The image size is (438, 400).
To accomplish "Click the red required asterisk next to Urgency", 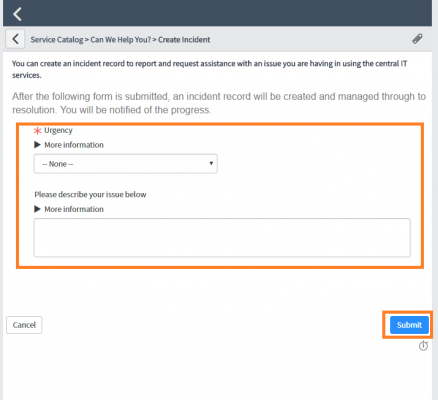I will pyautogui.click(x=37, y=131).
